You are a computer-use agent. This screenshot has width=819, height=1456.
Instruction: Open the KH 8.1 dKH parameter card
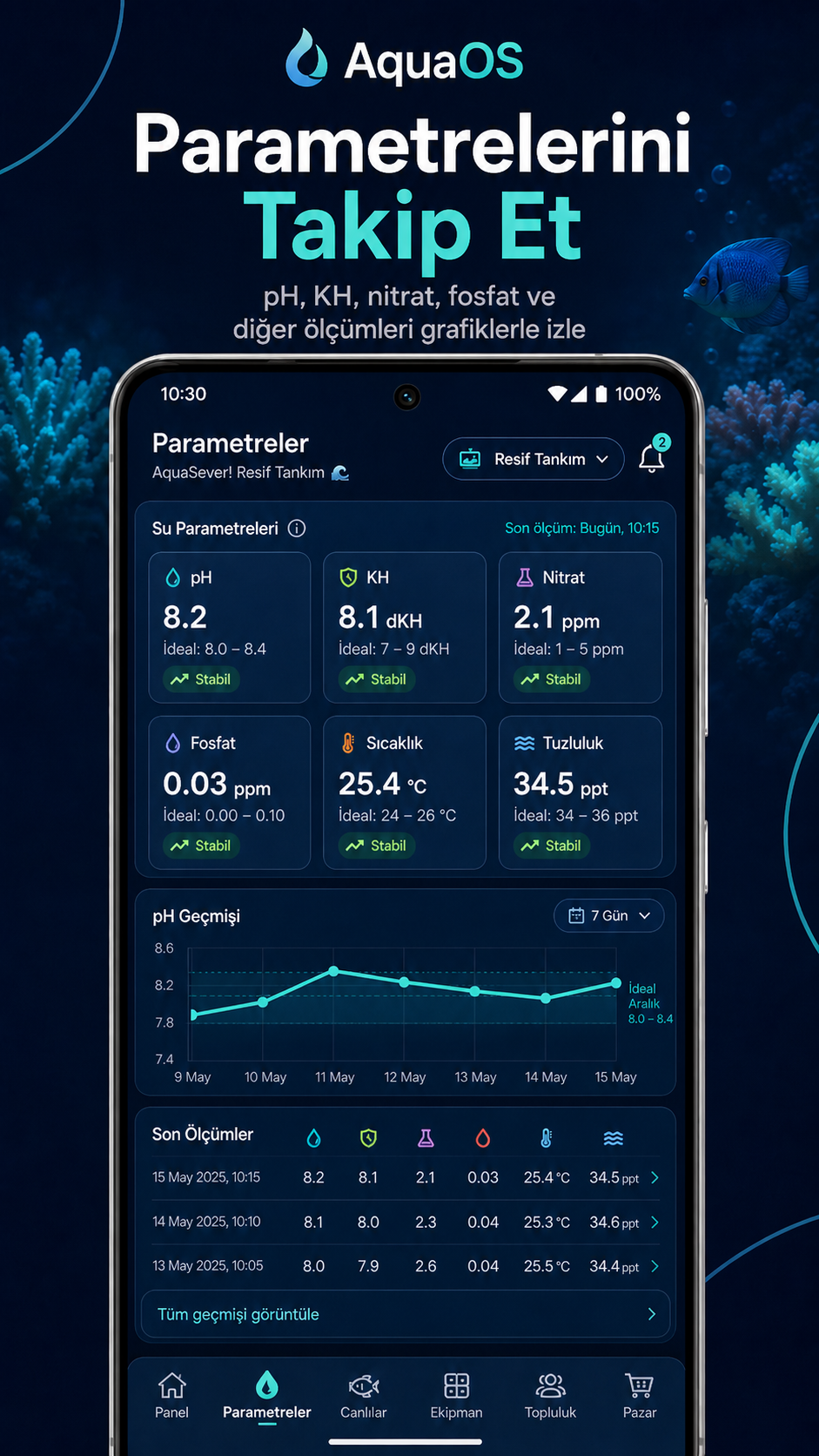coord(405,627)
